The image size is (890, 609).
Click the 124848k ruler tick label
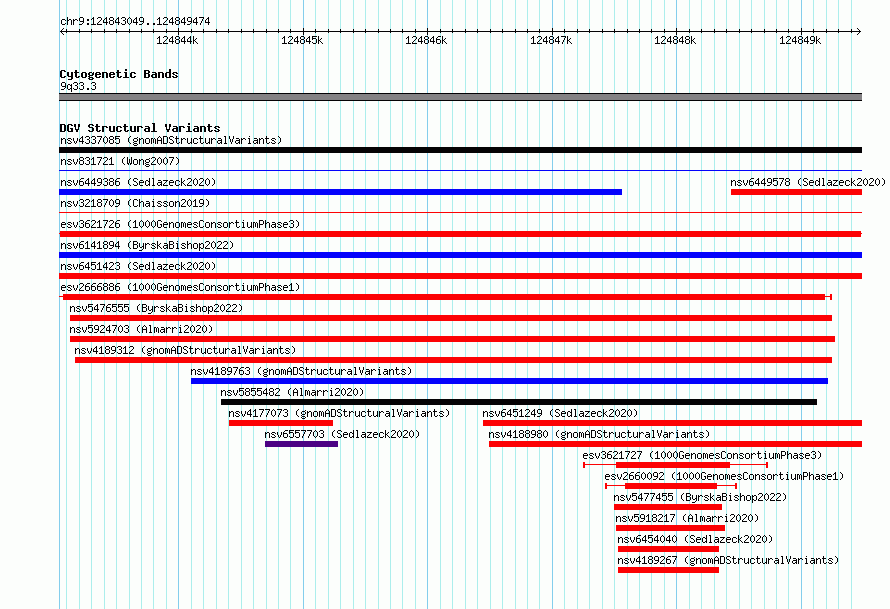click(x=675, y=40)
